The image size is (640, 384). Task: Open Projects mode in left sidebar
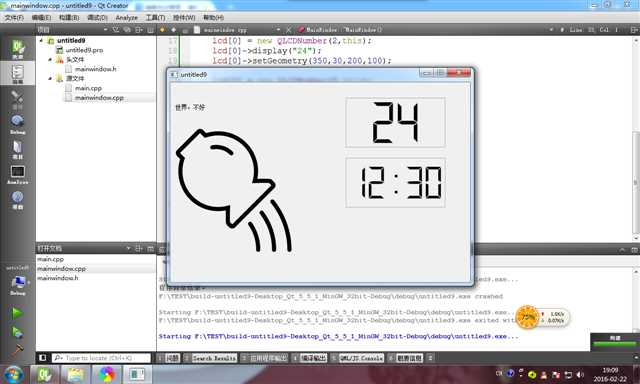click(x=18, y=149)
